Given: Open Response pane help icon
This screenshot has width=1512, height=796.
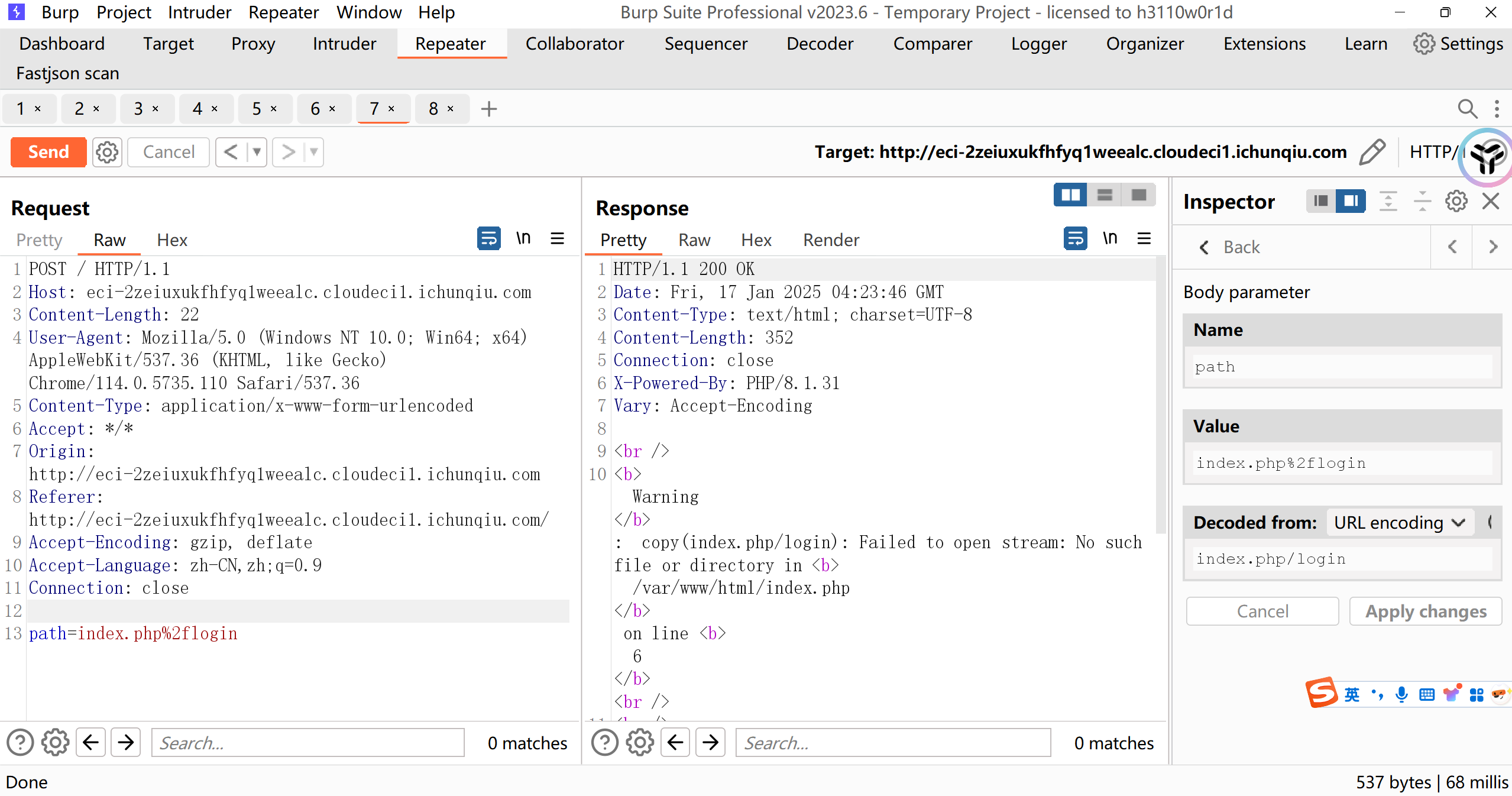Looking at the screenshot, I should coord(604,743).
